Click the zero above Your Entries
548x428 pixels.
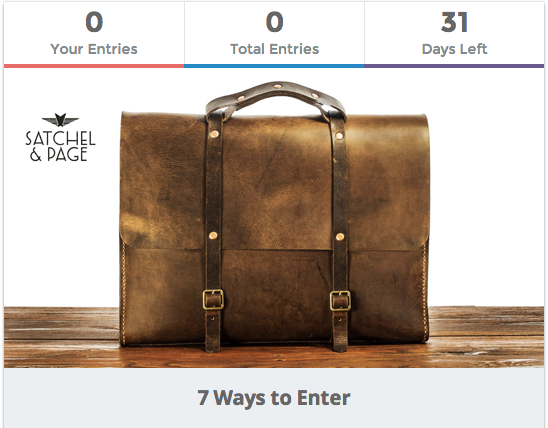[x=94, y=22]
